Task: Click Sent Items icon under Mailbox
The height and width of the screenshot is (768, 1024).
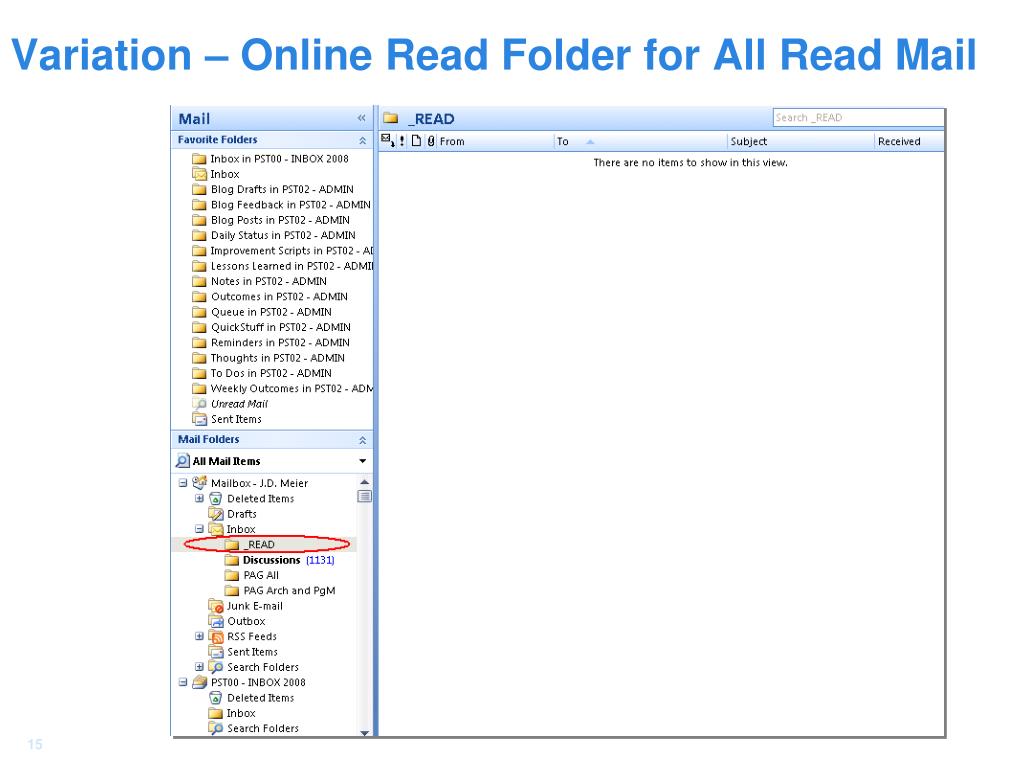Action: [216, 652]
